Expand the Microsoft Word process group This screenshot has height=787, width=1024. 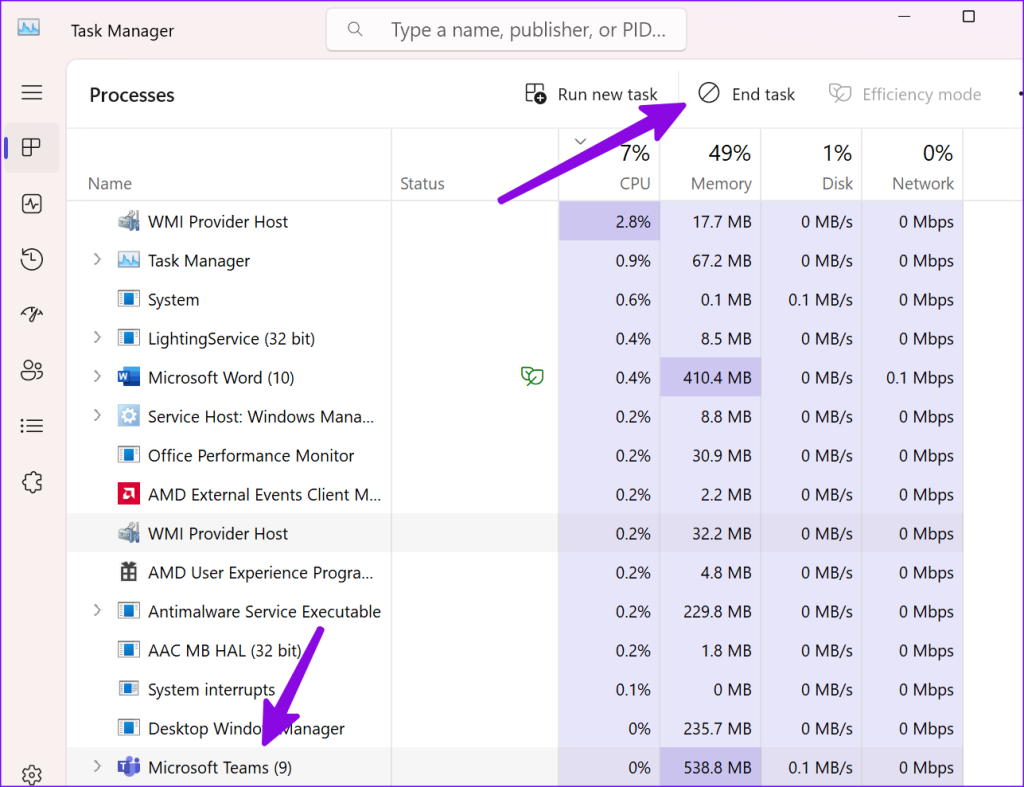click(96, 377)
